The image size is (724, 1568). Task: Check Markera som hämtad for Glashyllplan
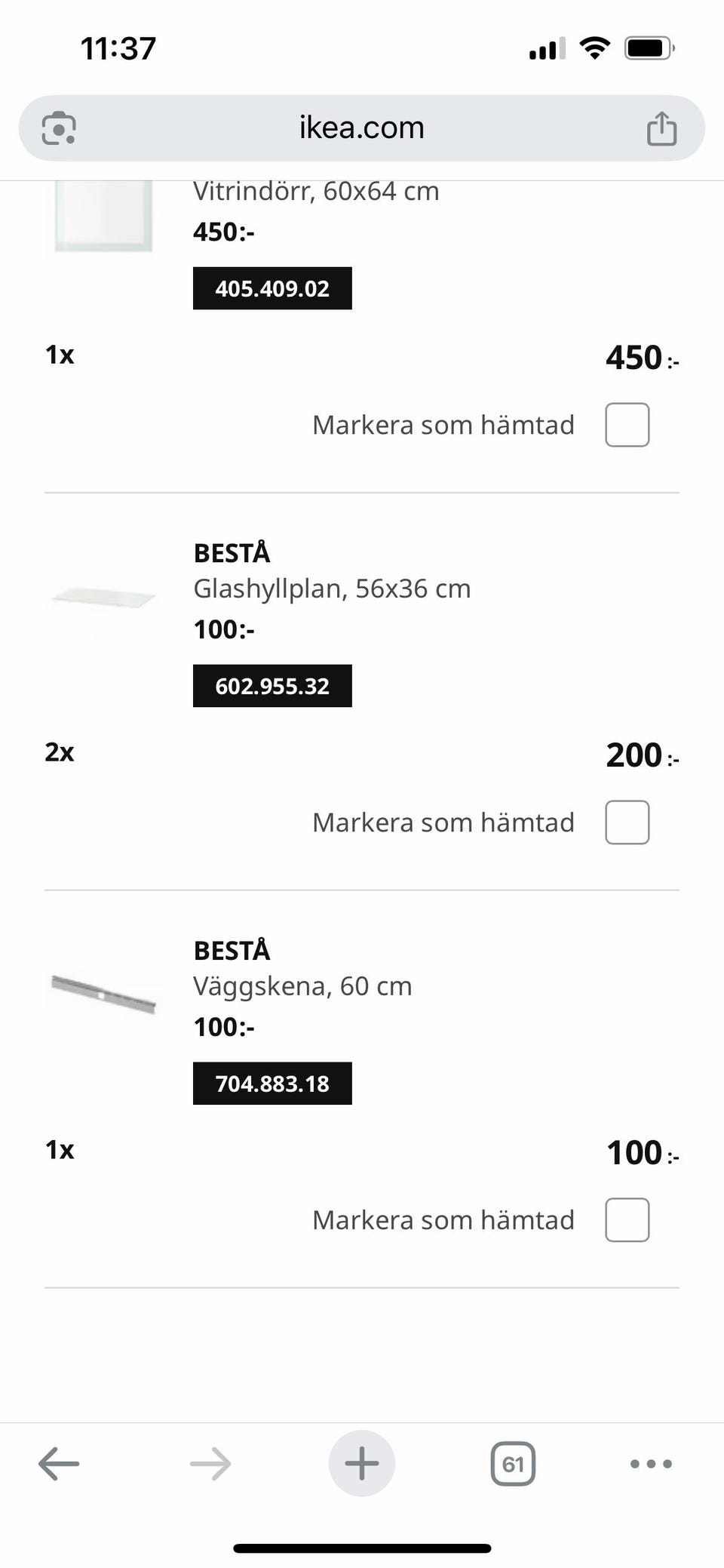(x=627, y=822)
